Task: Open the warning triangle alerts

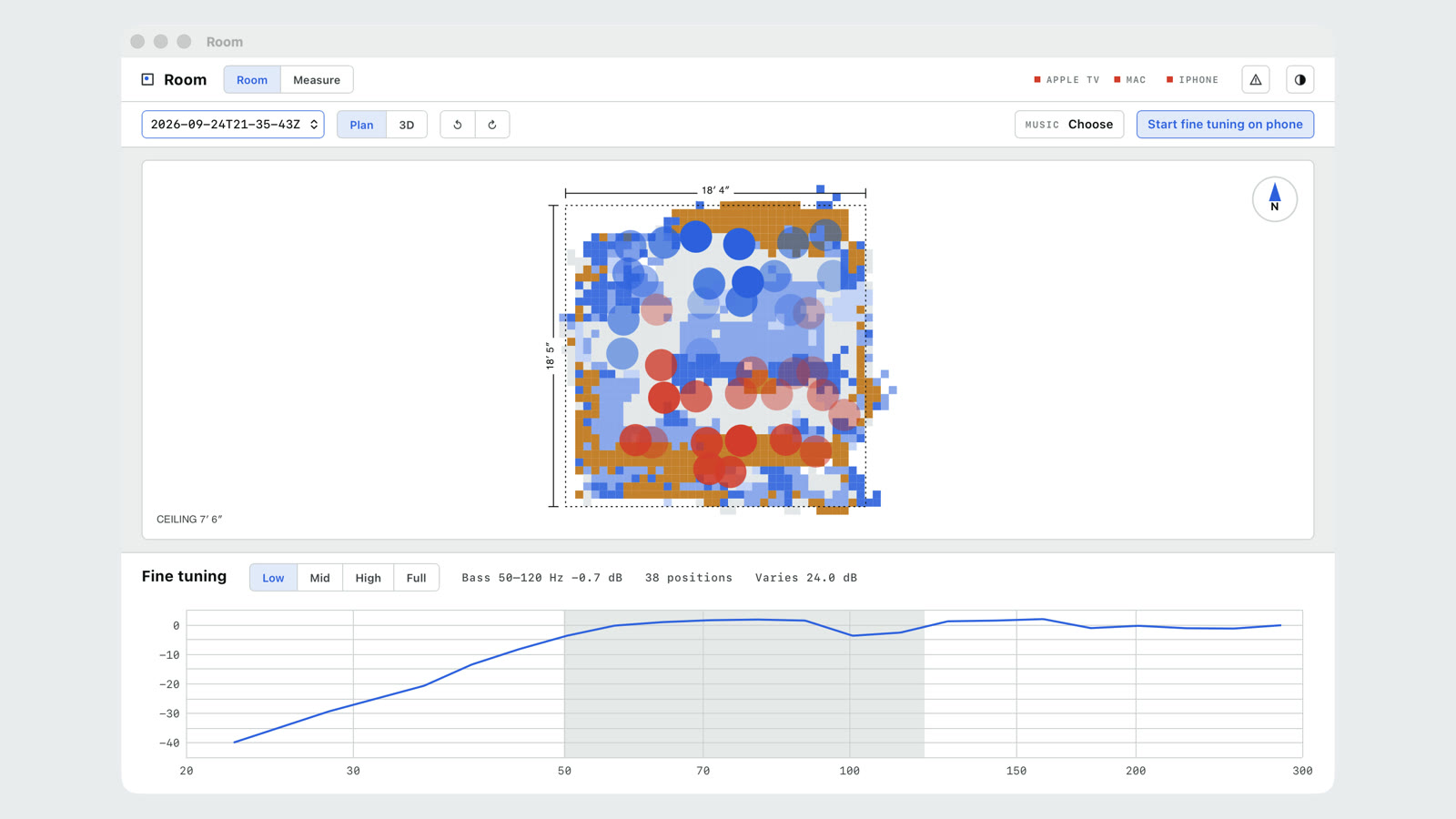Action: tap(1256, 80)
